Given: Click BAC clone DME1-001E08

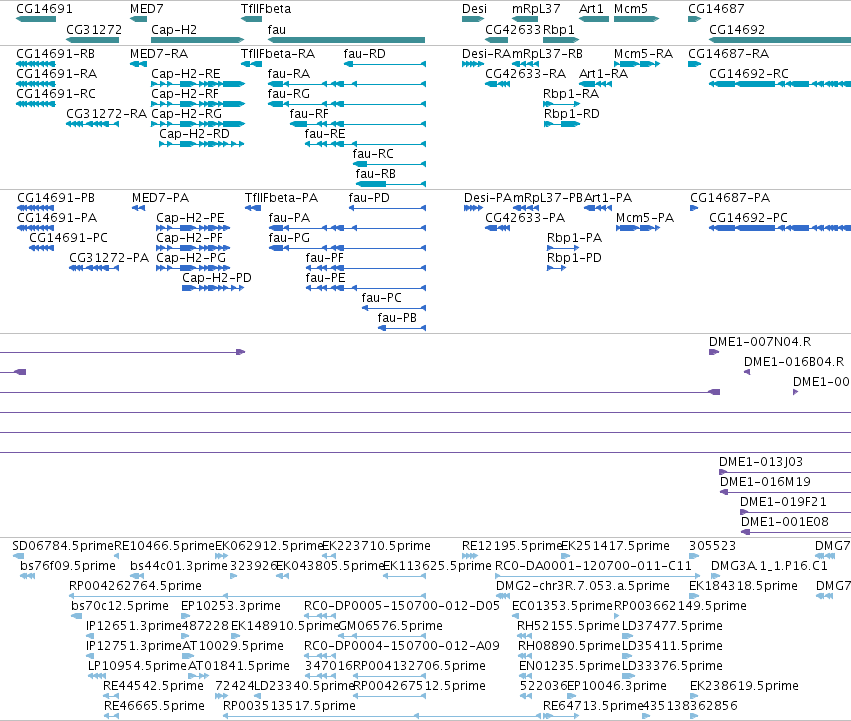Looking at the screenshot, I should point(785,522).
